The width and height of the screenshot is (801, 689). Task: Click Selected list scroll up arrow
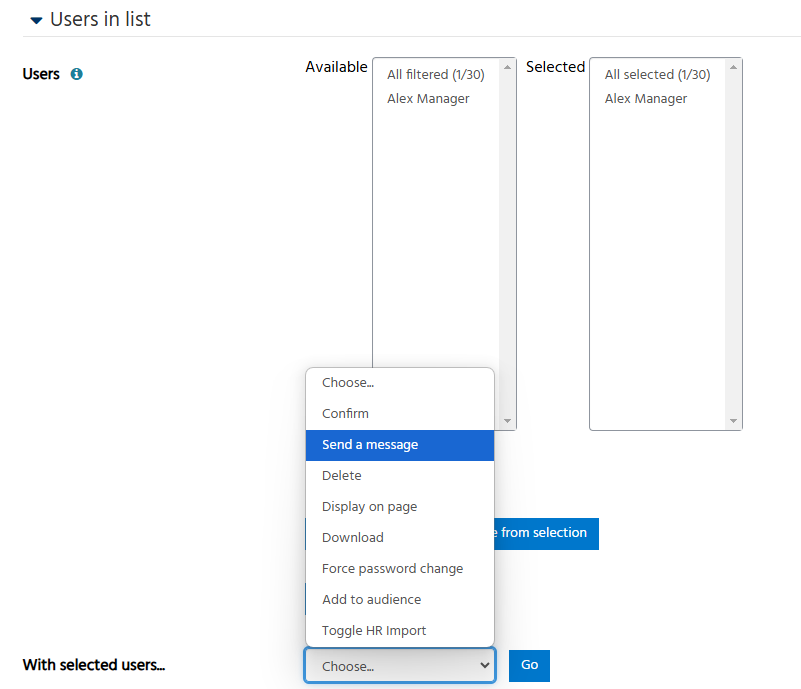pos(734,67)
